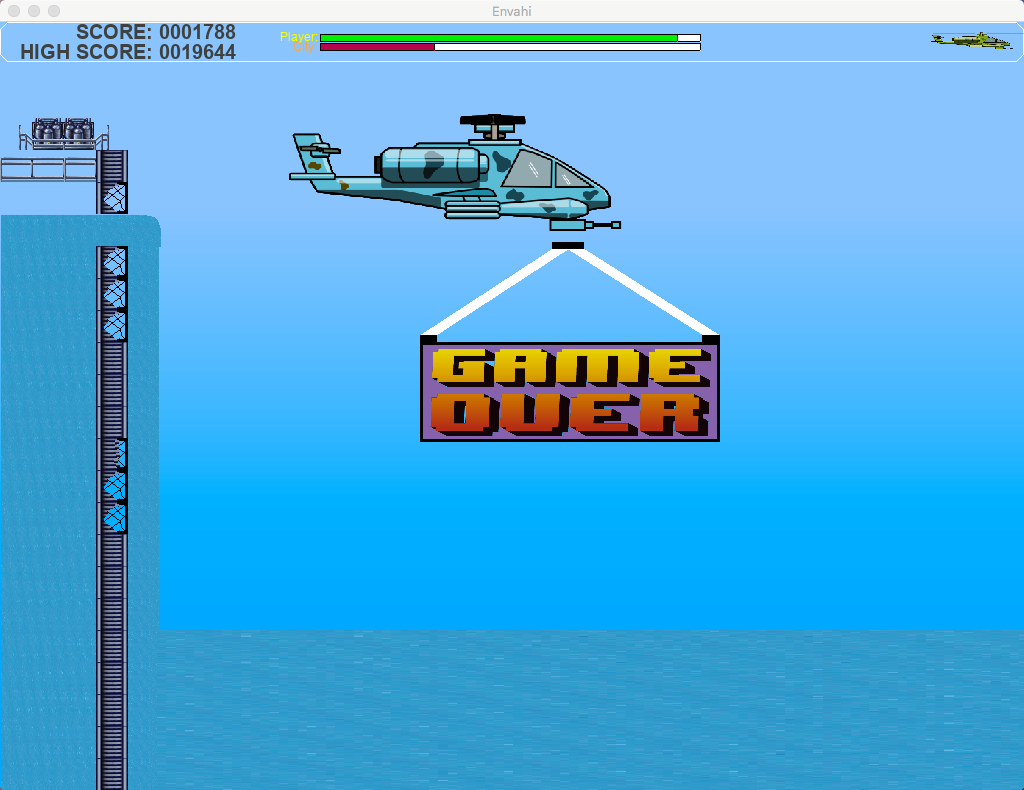Click the black sling hook under helicopter
The image size is (1024, 790).
567,245
